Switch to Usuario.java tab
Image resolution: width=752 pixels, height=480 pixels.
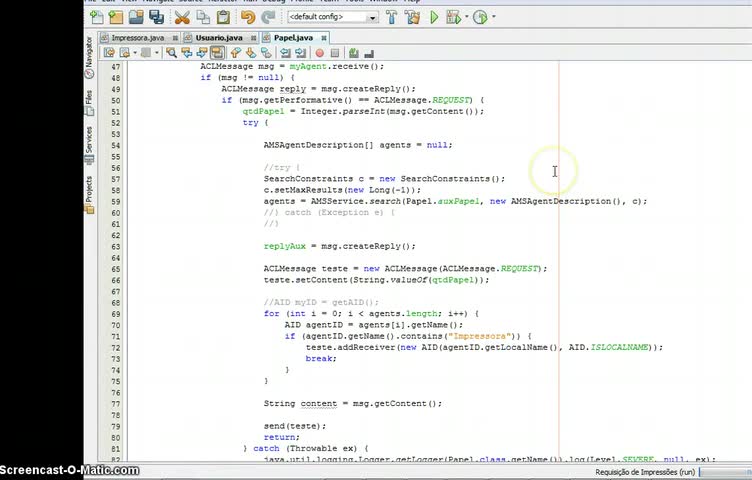[x=219, y=37]
